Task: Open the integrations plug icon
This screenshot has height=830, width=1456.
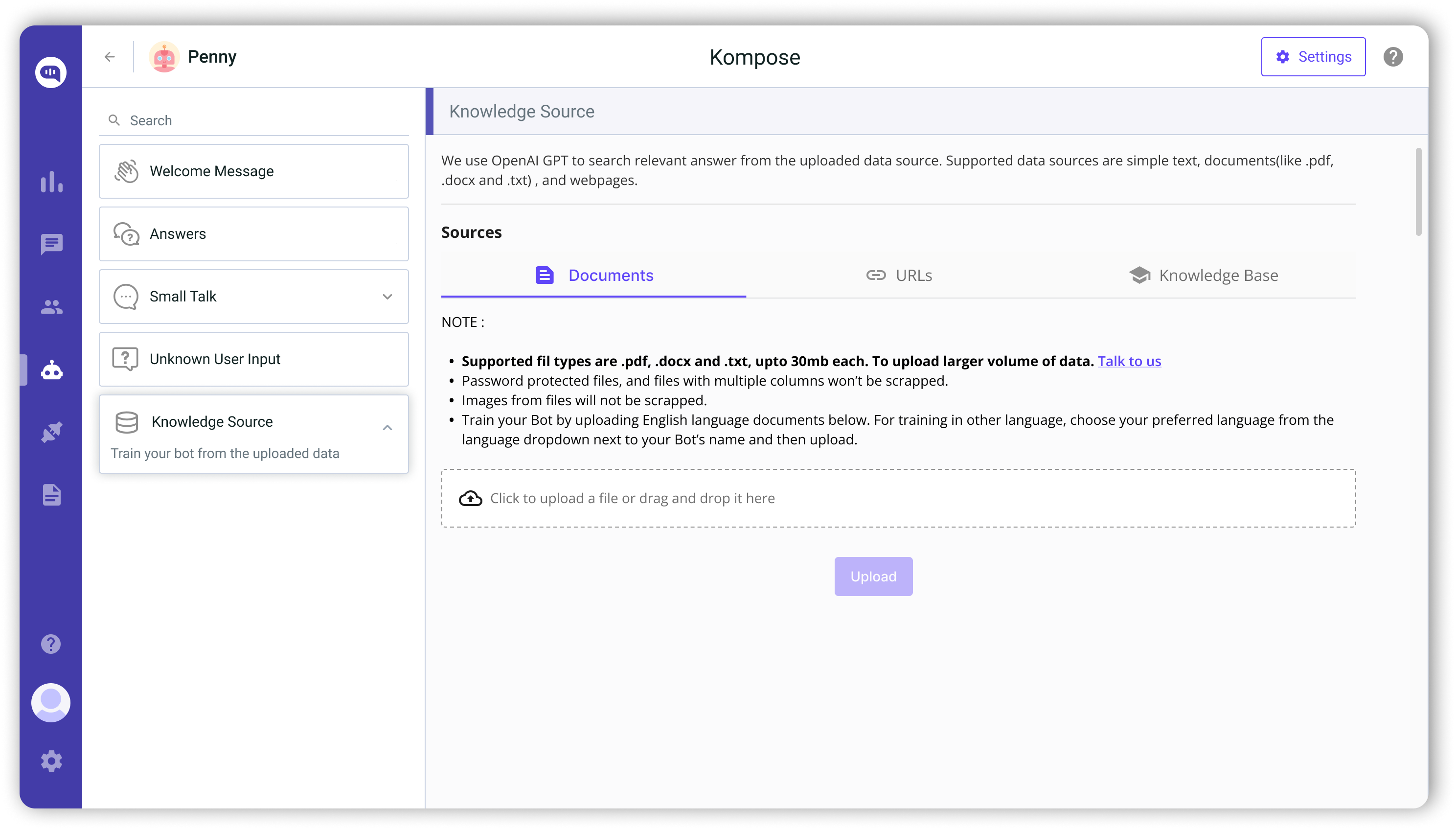Action: [51, 432]
